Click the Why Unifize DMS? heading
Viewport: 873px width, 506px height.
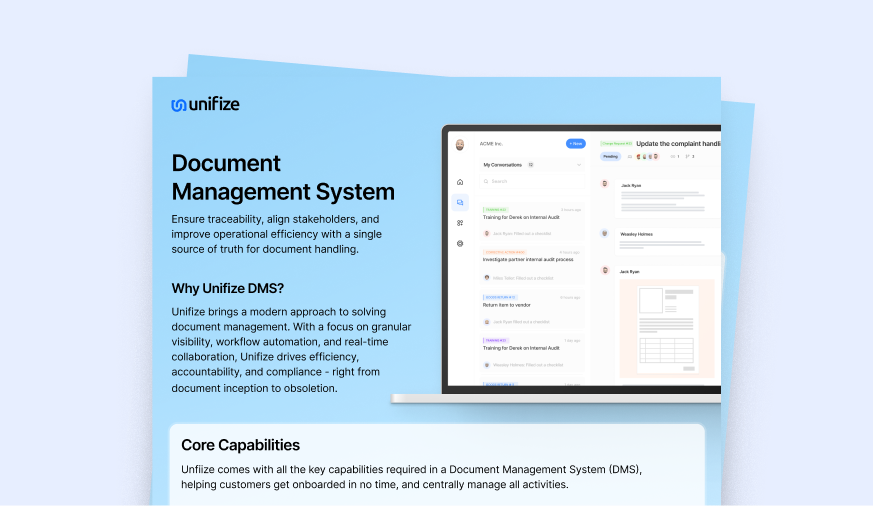[x=228, y=288]
